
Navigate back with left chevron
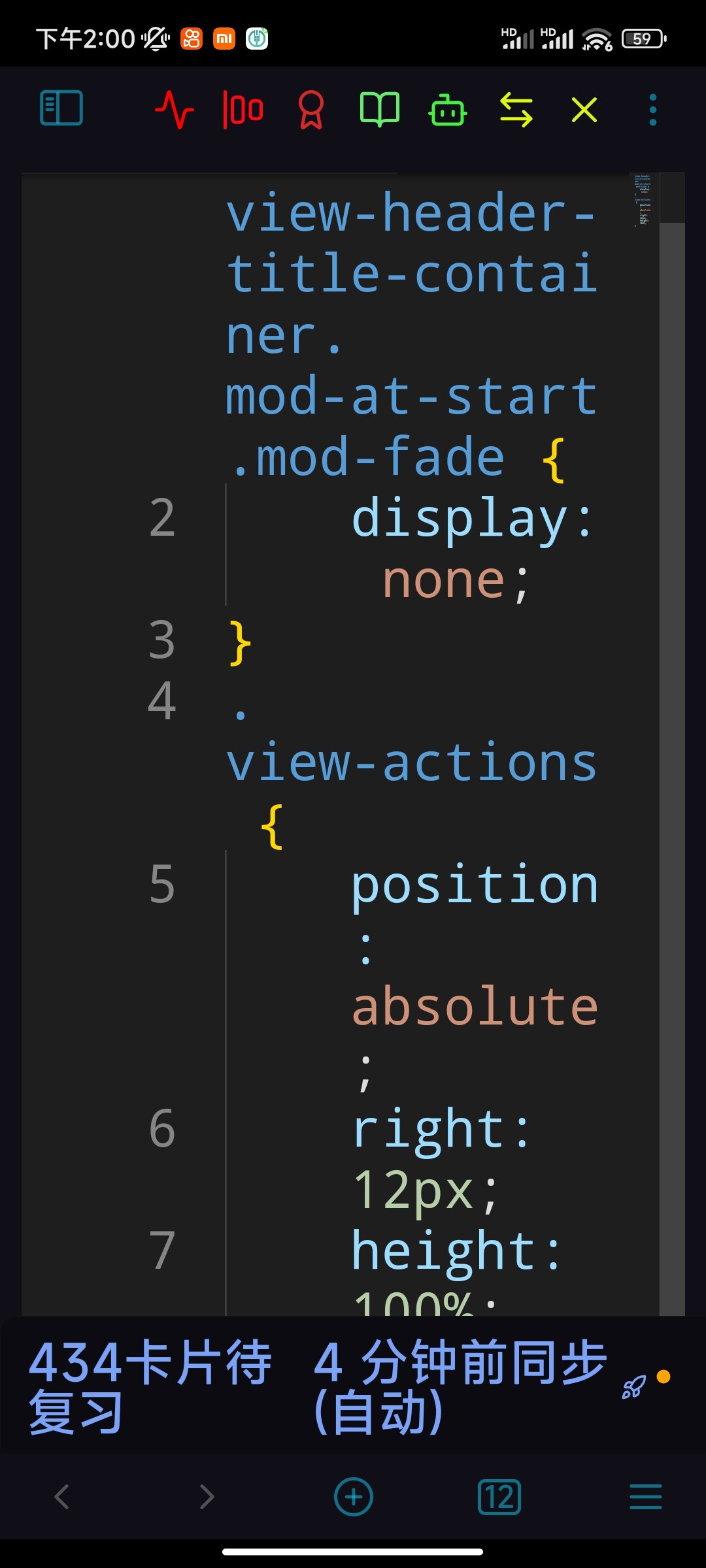click(x=62, y=1496)
